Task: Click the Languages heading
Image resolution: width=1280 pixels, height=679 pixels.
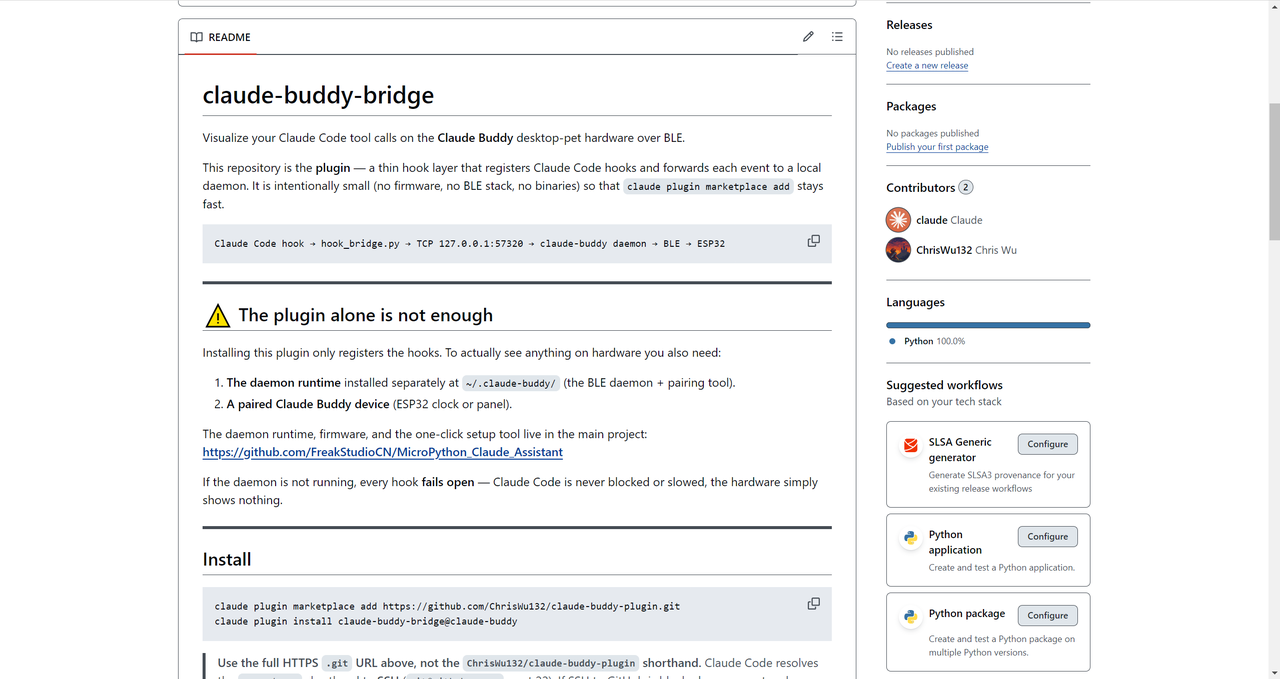Action: [915, 302]
